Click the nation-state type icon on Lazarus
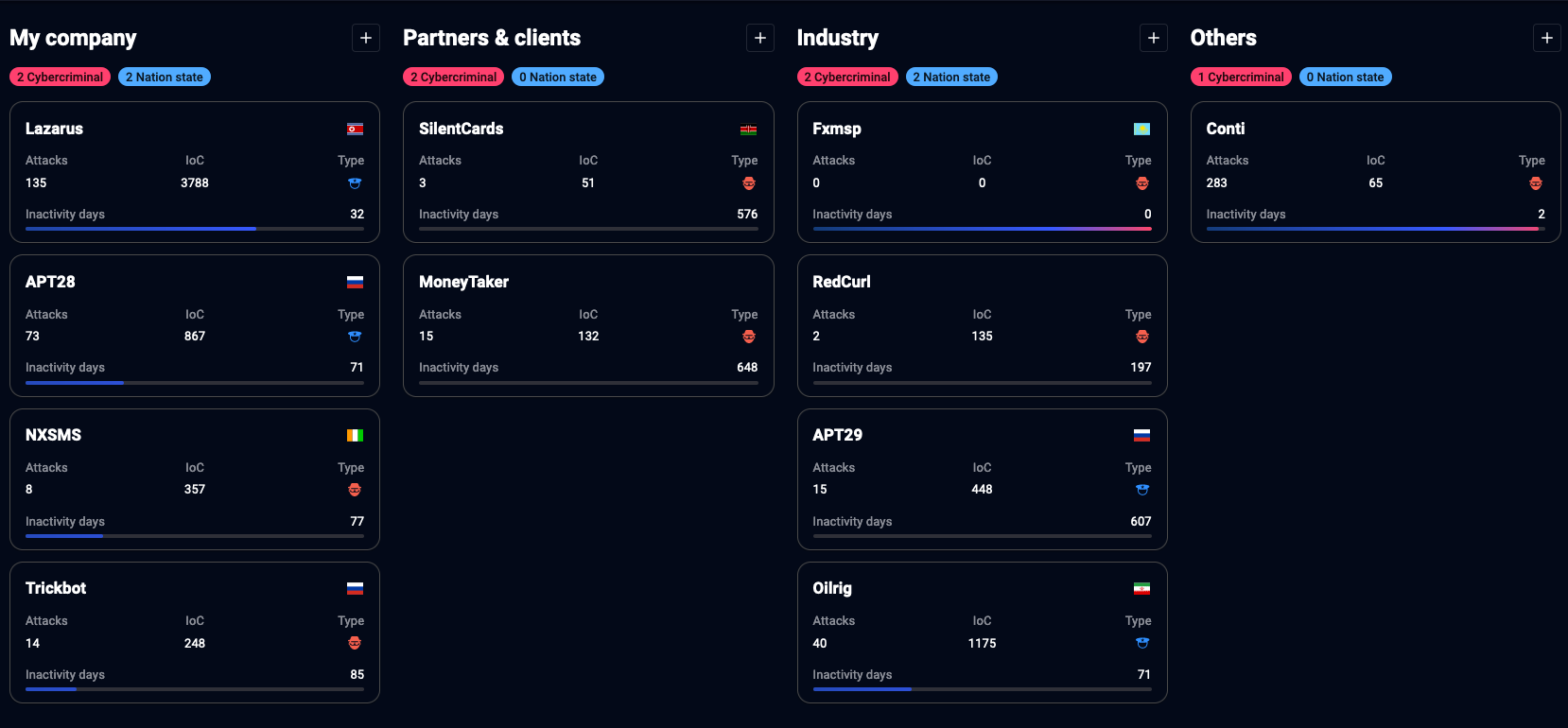This screenshot has height=728, width=1568. 355,183
